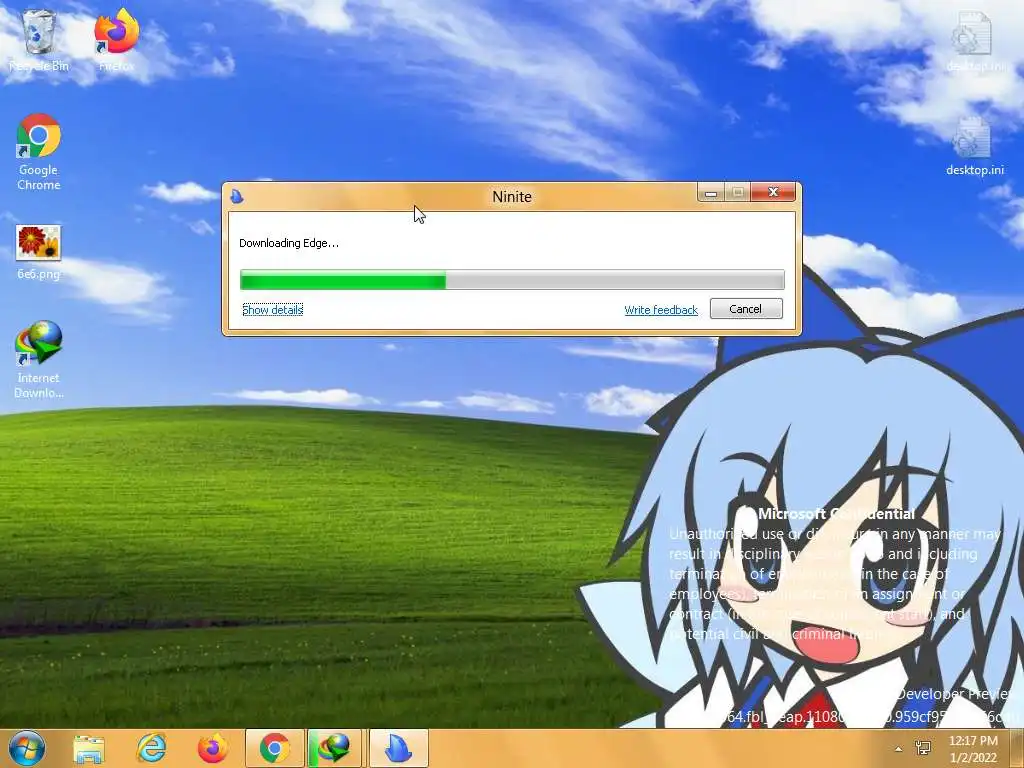Image resolution: width=1024 pixels, height=768 pixels.
Task: Open the Write feedback link
Action: pos(661,310)
